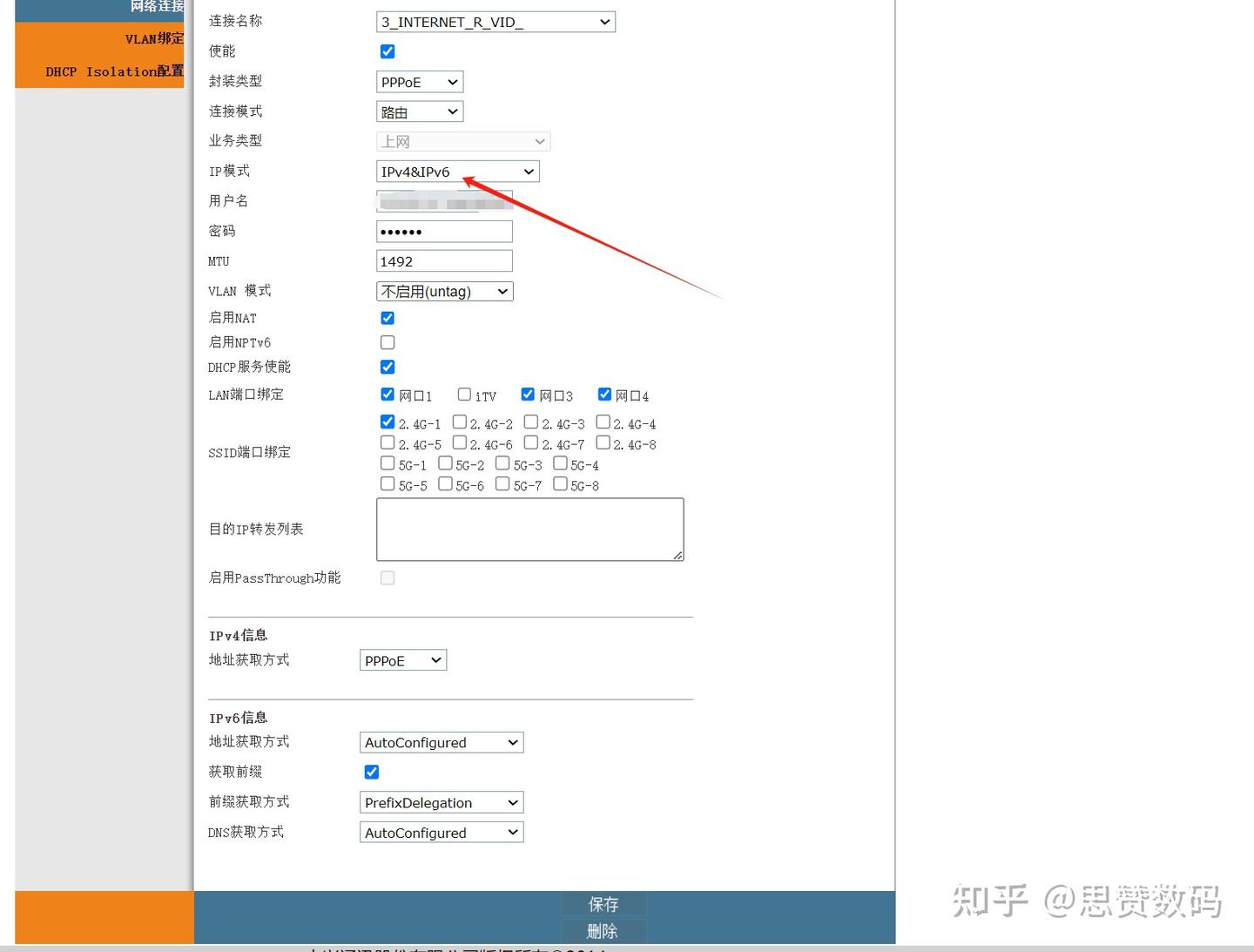Toggle the 启用NAT checkbox
1254x952 pixels.
click(x=388, y=318)
